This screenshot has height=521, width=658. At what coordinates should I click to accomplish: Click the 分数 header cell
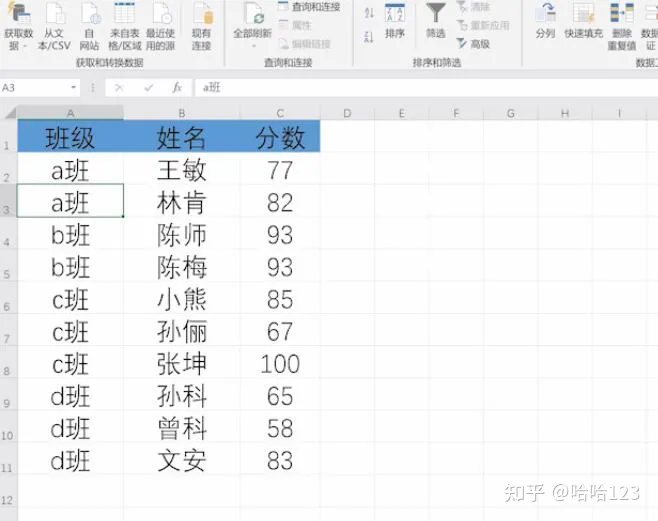click(x=280, y=136)
